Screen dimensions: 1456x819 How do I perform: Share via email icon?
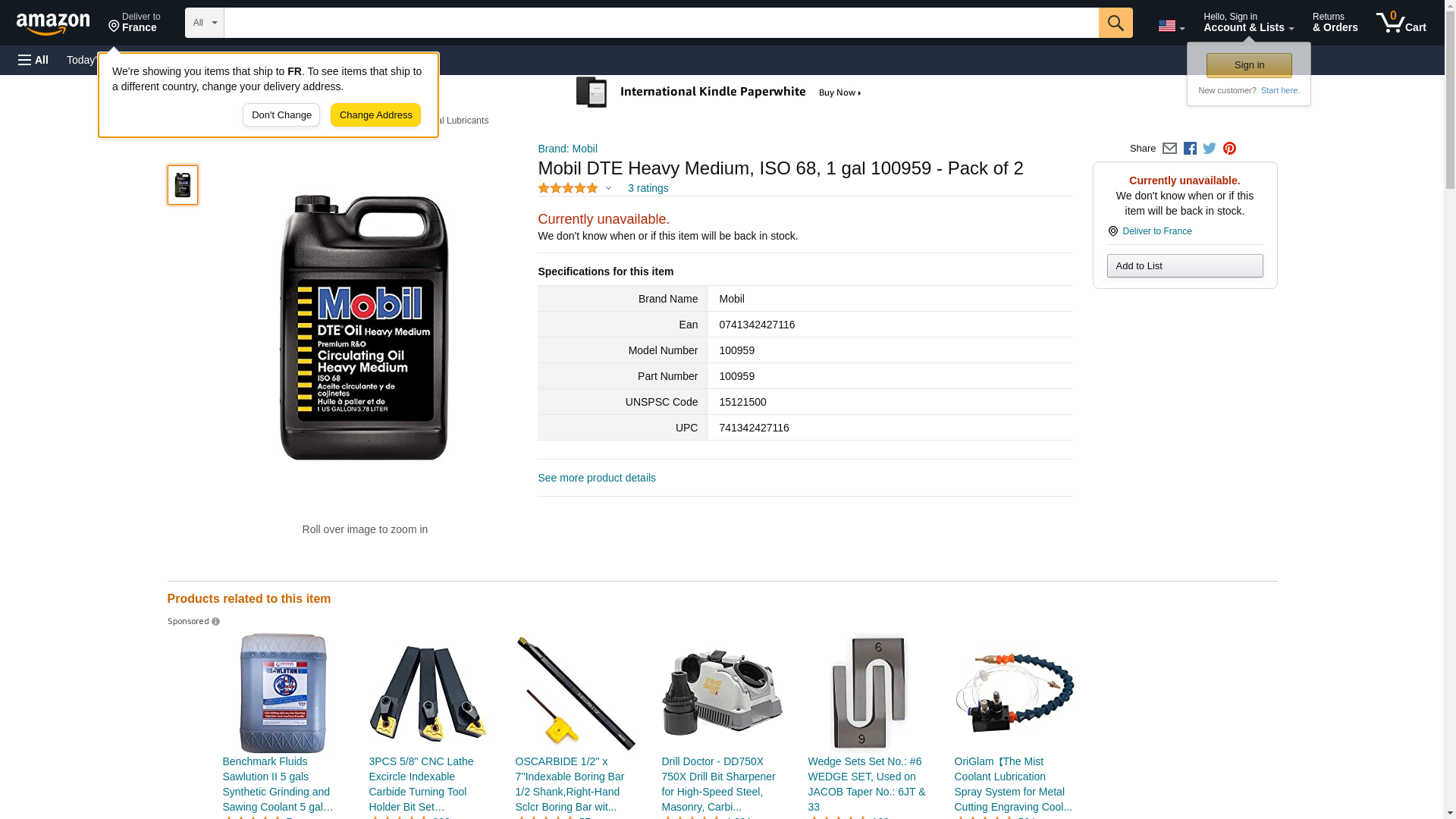click(1169, 149)
